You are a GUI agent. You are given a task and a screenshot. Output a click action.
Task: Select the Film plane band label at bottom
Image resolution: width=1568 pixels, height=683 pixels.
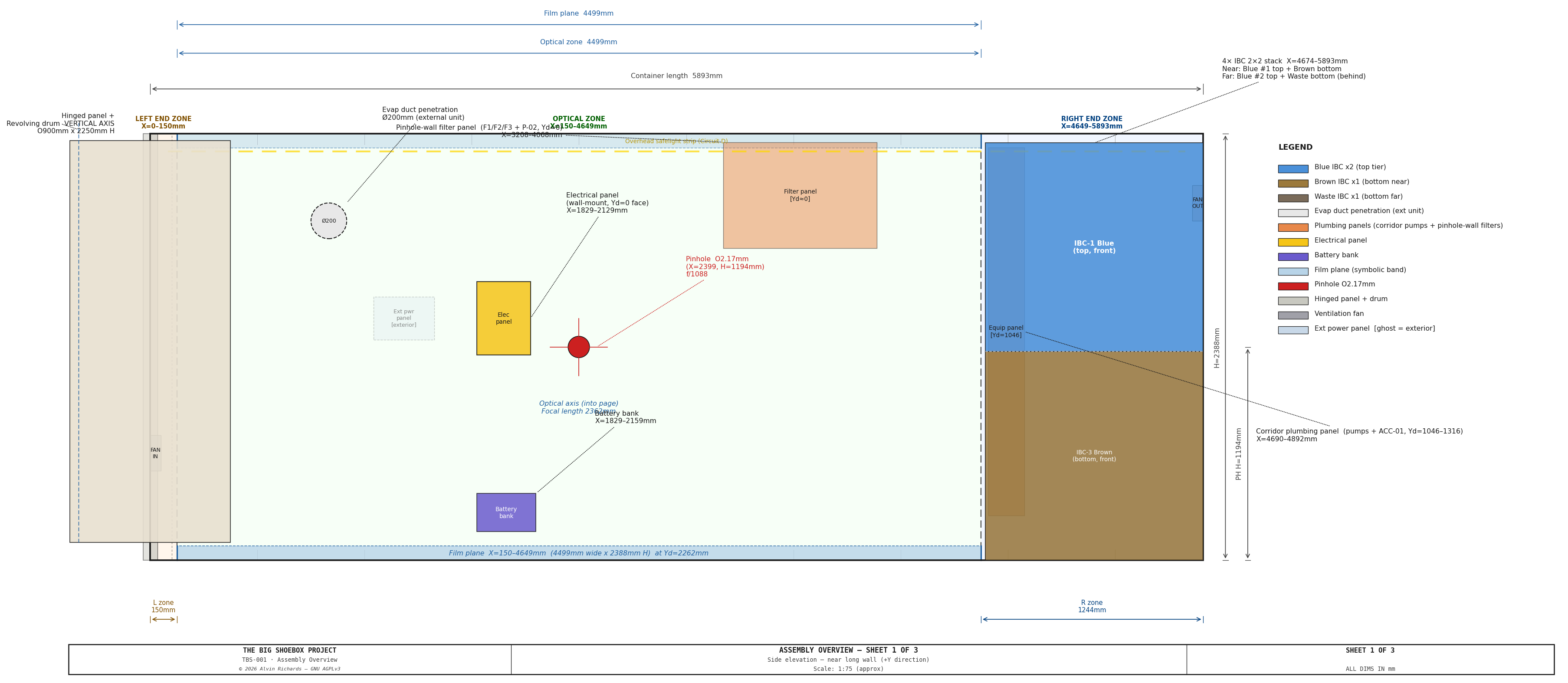[x=578, y=553]
